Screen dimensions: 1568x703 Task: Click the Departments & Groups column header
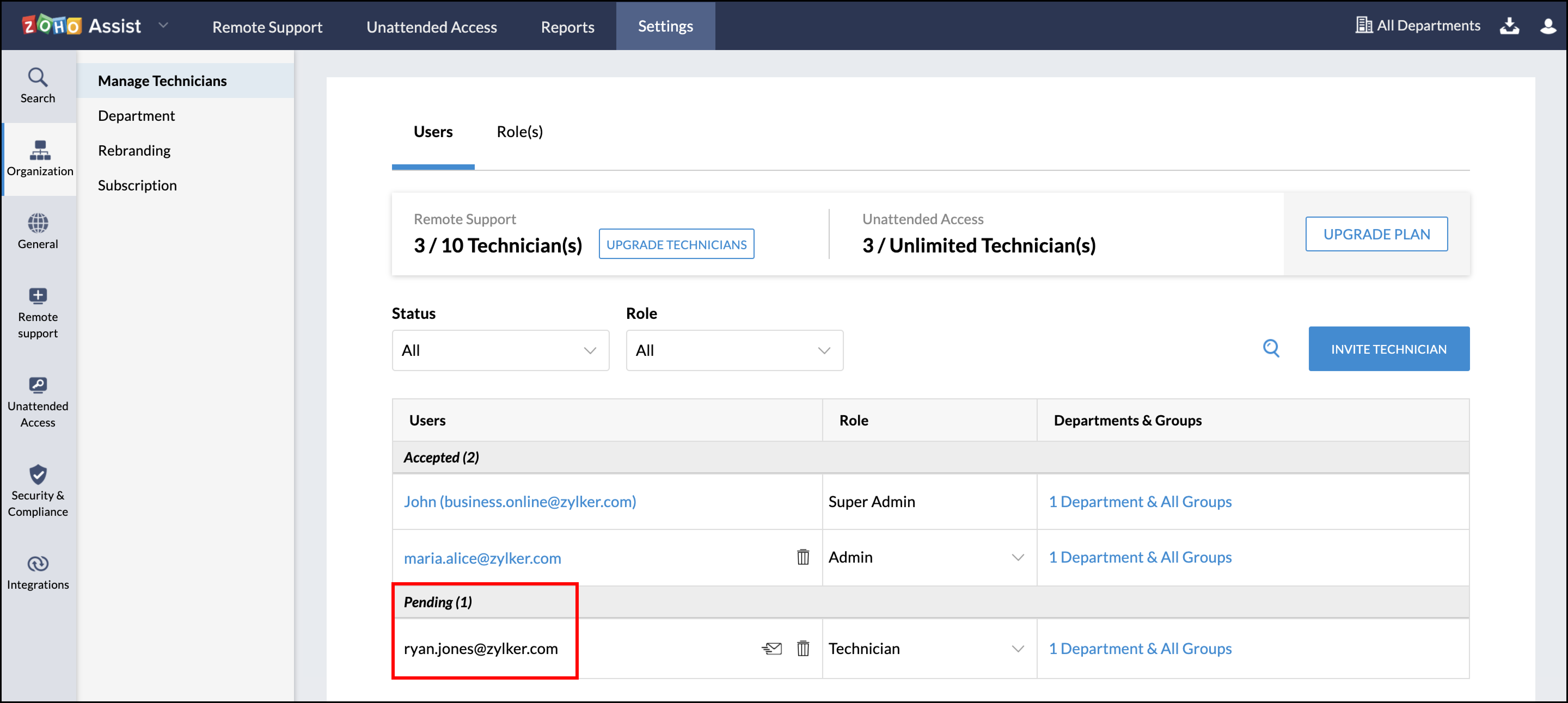[x=1127, y=420]
